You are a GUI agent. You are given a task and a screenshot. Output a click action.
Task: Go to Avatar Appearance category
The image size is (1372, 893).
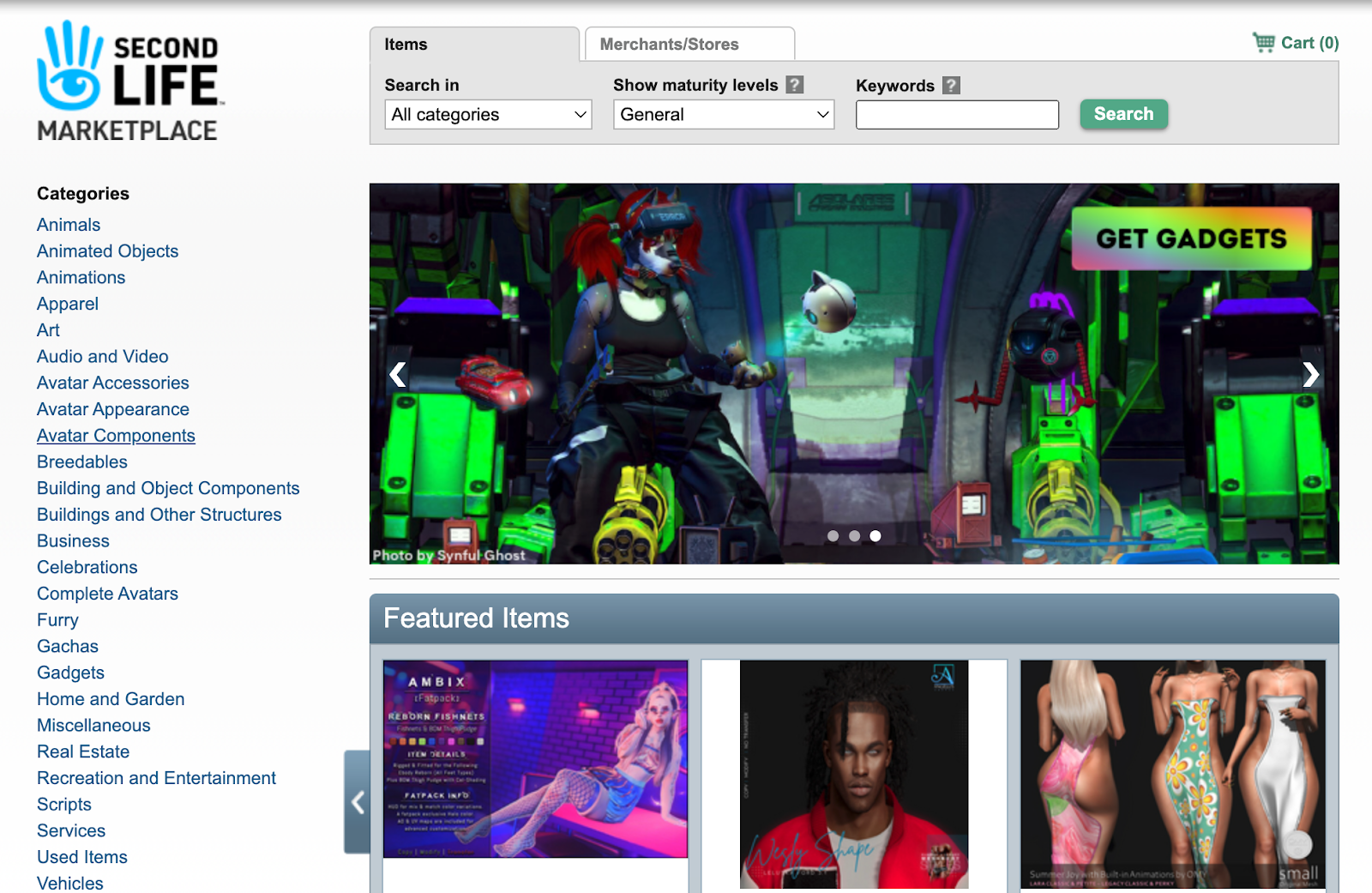click(x=113, y=410)
